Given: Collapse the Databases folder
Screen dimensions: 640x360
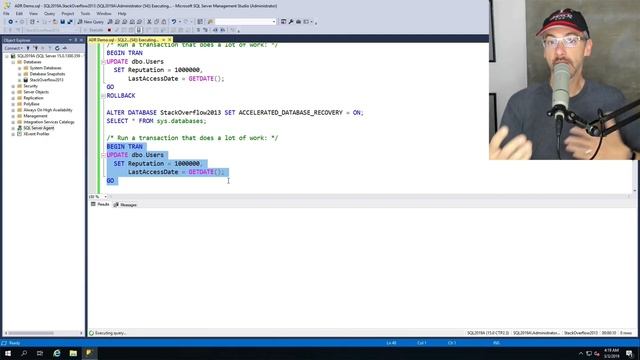Looking at the screenshot, I should tap(13, 62).
